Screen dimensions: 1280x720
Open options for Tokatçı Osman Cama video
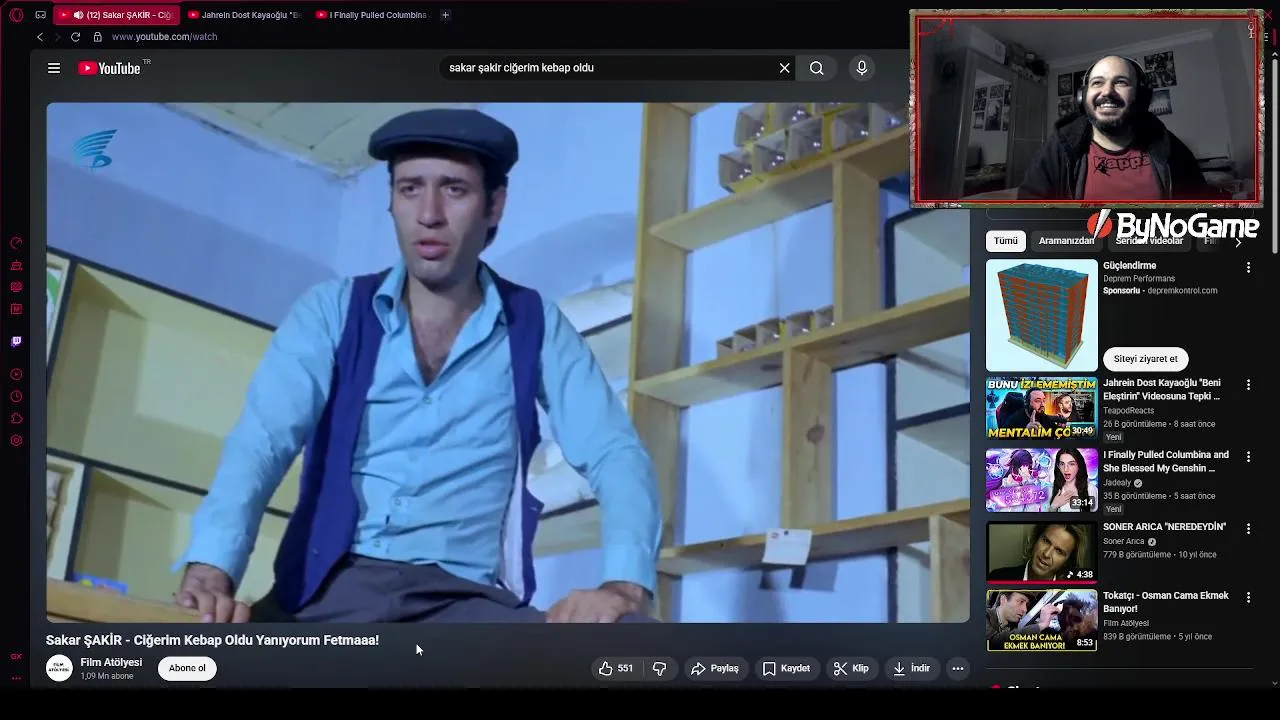coord(1248,597)
